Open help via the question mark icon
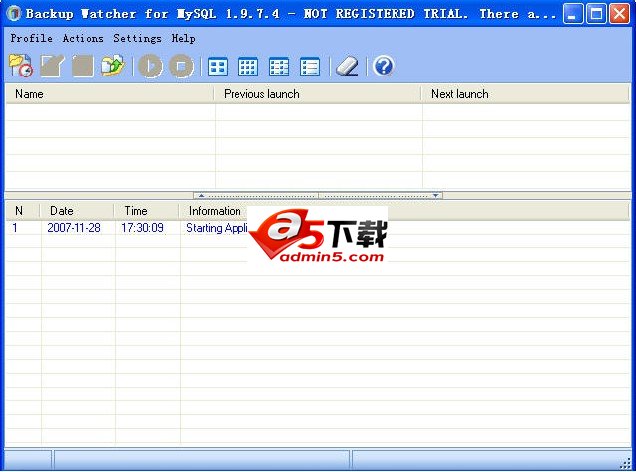This screenshot has width=636, height=472. point(383,66)
